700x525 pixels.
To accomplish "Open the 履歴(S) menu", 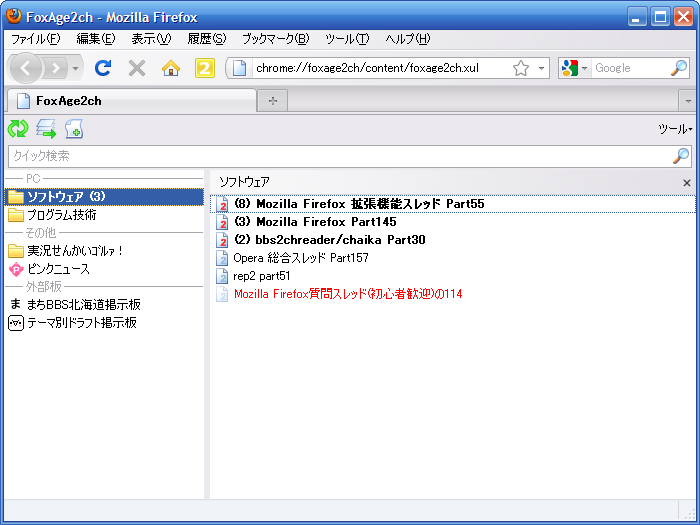I will coord(207,39).
